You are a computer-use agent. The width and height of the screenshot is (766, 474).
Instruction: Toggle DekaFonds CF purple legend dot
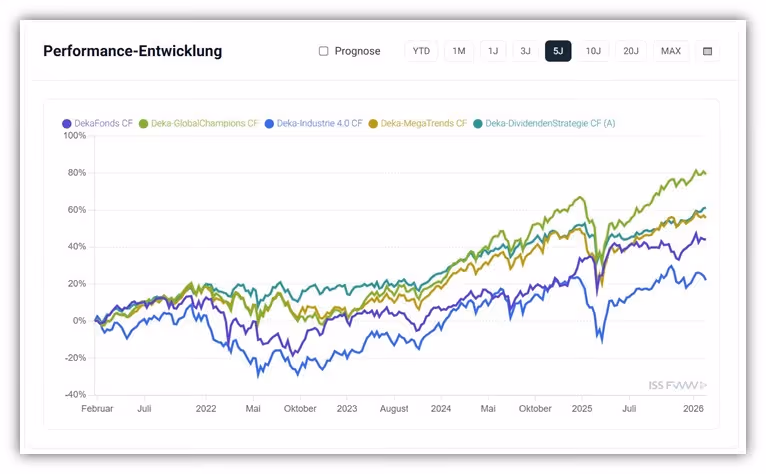click(66, 124)
